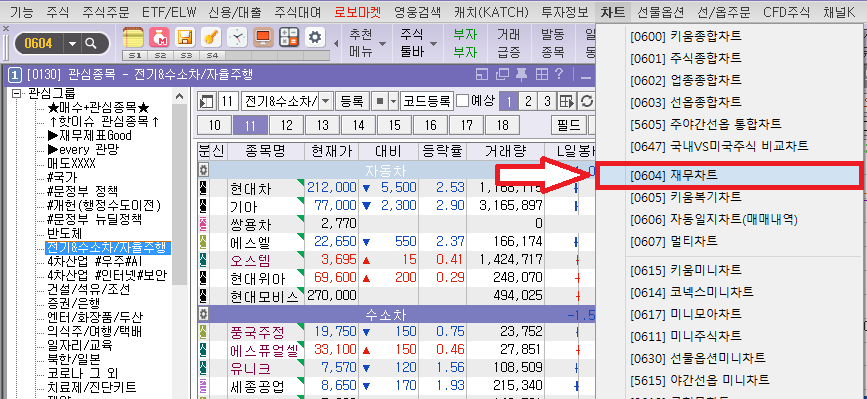This screenshot has height=399, width=867.
Task: Click the refresh circular arrow icon
Action: pos(586,101)
